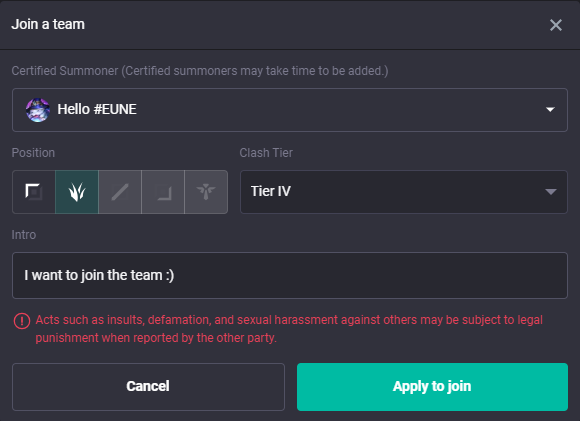Submit with Apply to join button
This screenshot has width=580, height=421.
tap(432, 387)
